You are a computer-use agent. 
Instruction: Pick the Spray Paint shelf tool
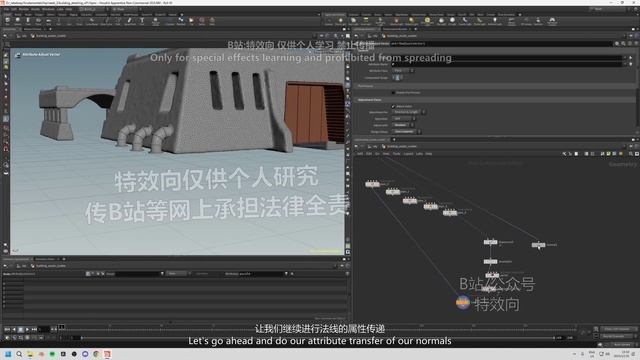(130, 21)
